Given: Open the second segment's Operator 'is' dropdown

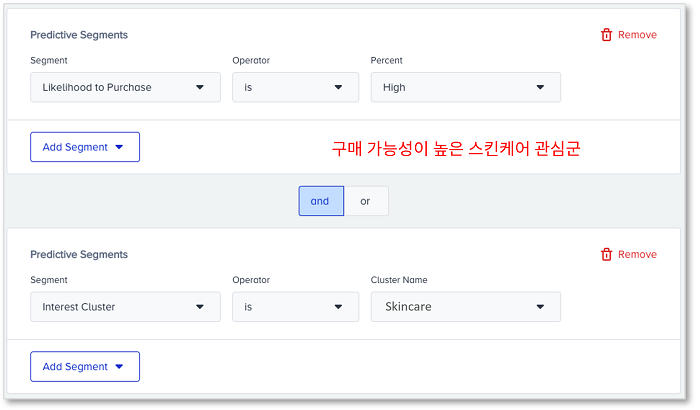Looking at the screenshot, I should click(296, 307).
